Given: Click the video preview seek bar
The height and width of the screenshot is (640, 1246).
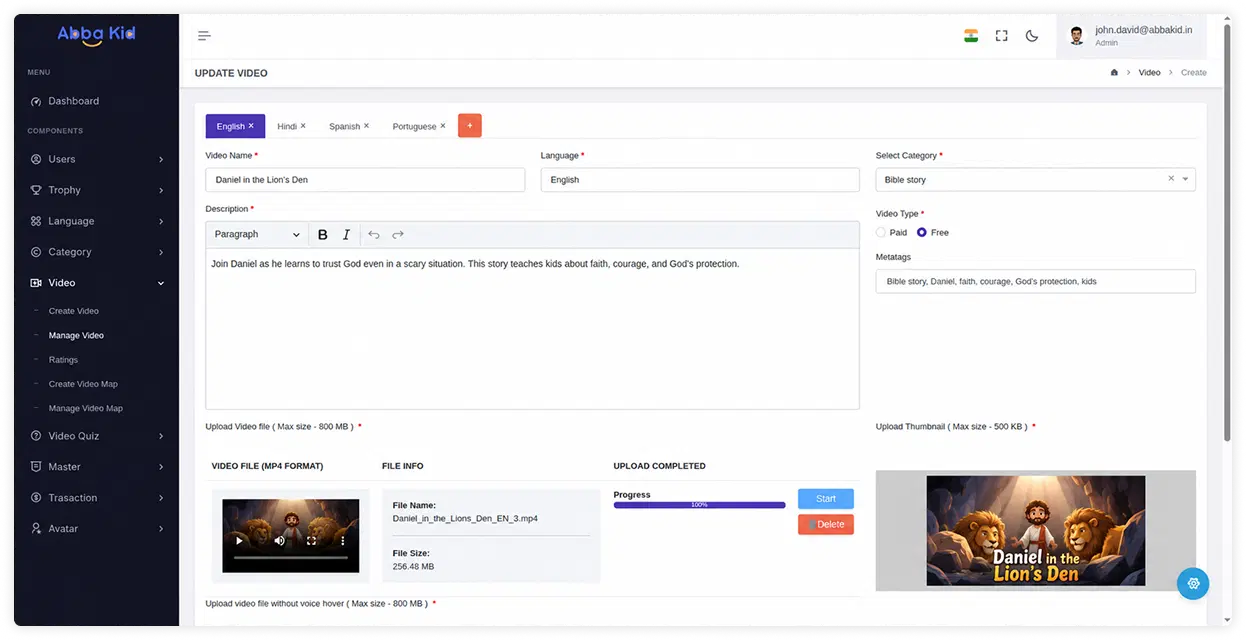Looking at the screenshot, I should click(x=290, y=557).
